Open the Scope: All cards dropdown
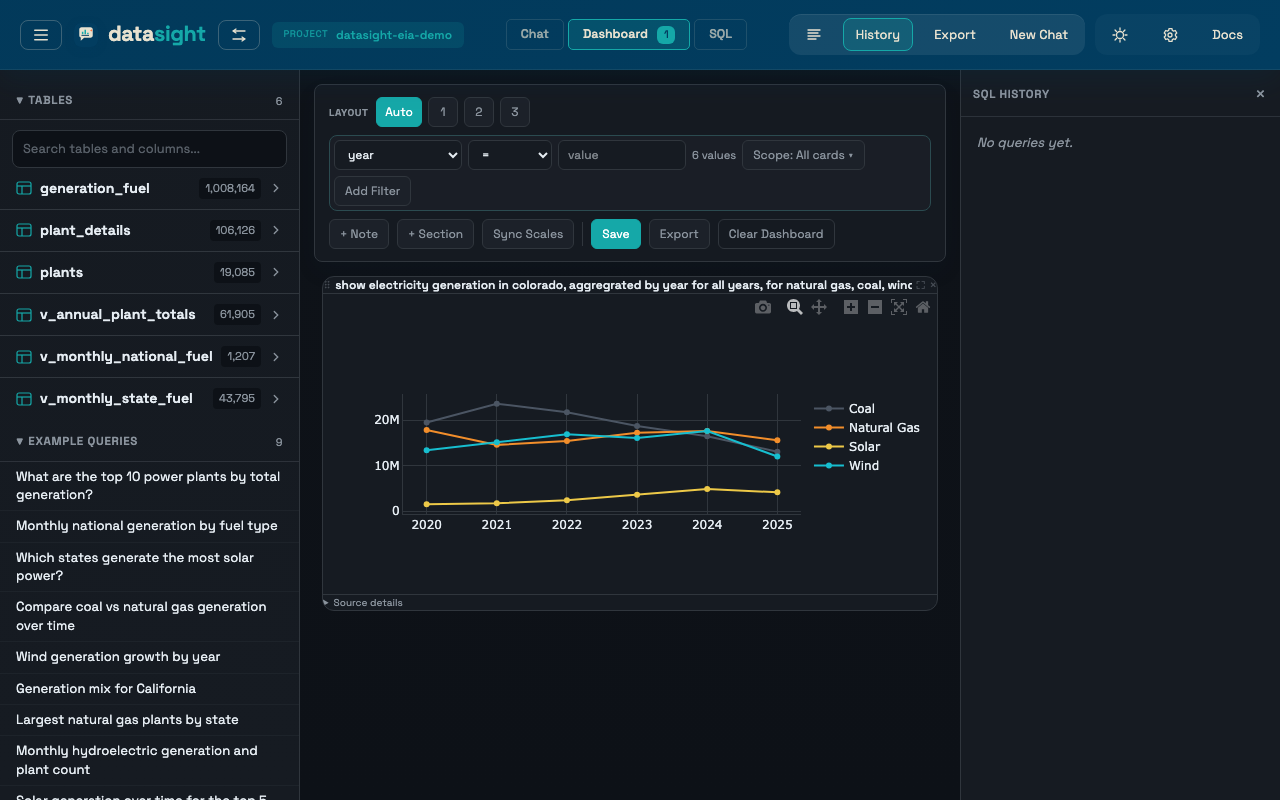The height and width of the screenshot is (800, 1280). [x=803, y=155]
